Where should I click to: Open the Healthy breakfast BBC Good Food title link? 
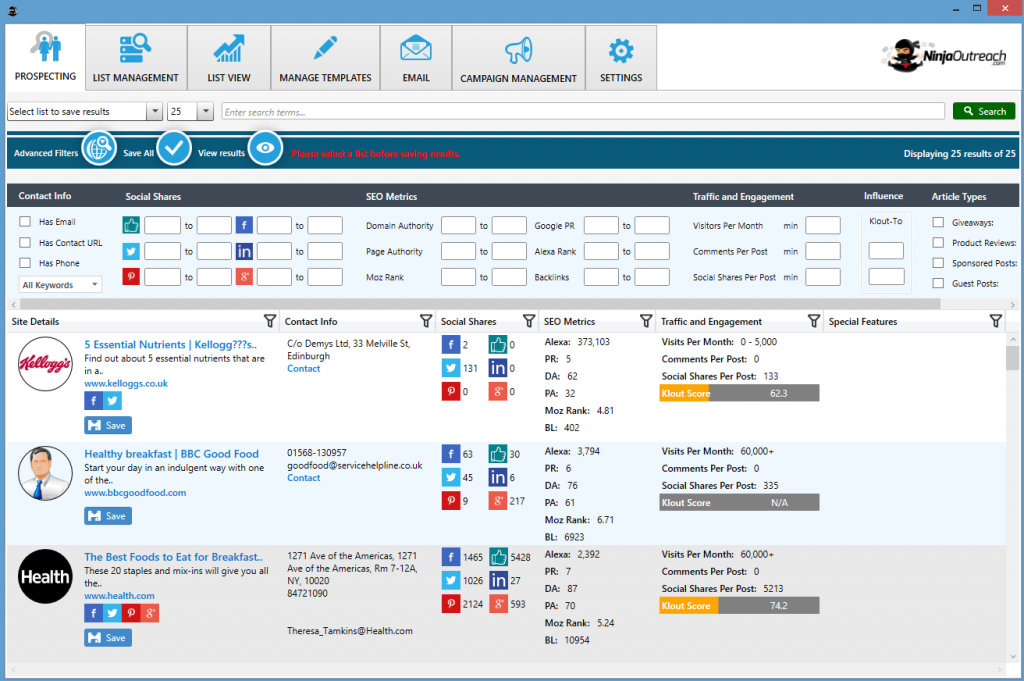pos(171,454)
